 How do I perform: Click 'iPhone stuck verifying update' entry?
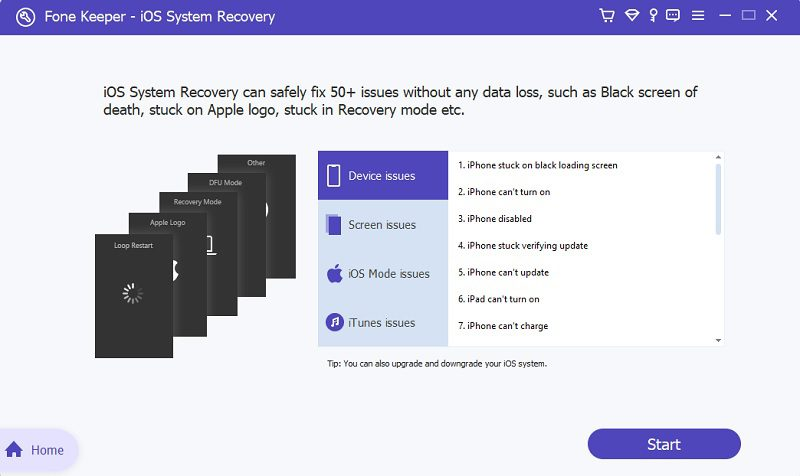click(522, 246)
